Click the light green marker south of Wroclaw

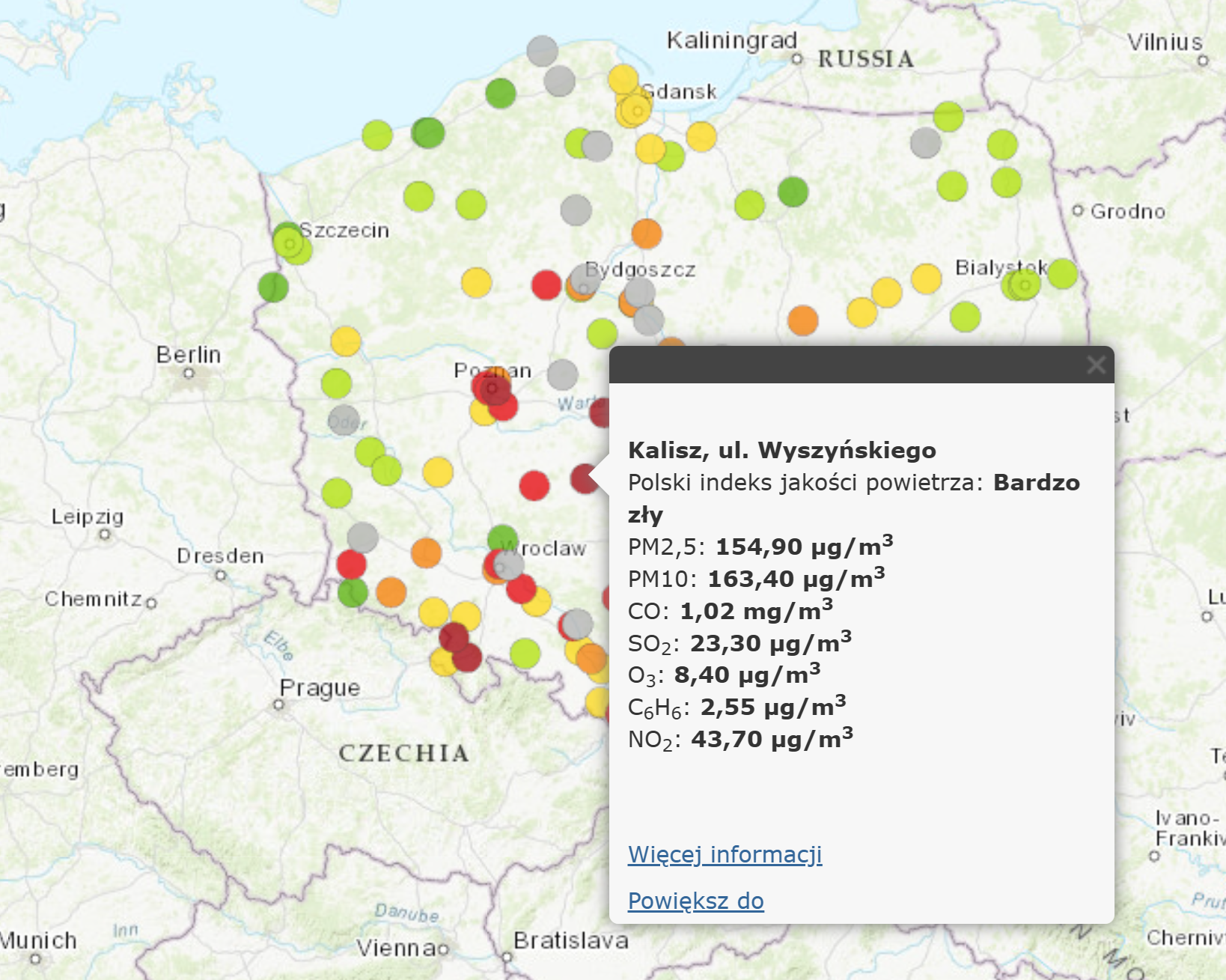tap(525, 653)
